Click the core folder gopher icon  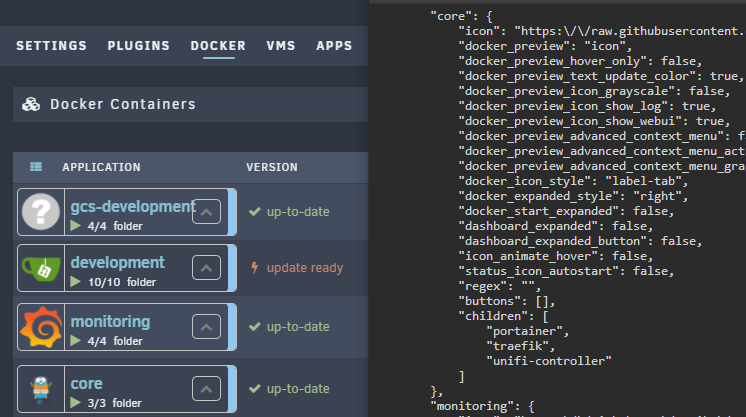coord(41,389)
